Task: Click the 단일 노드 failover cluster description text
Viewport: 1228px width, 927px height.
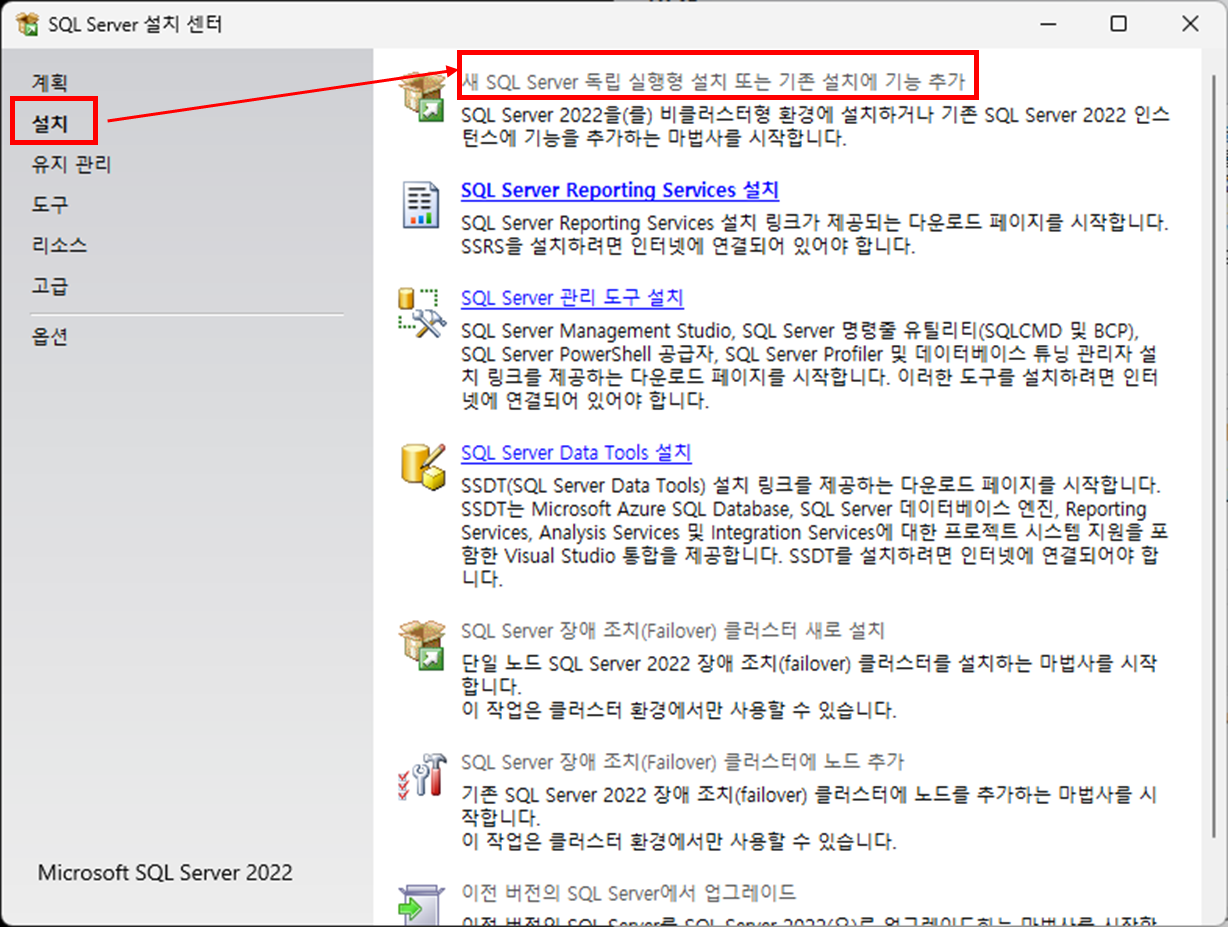Action: [x=809, y=687]
